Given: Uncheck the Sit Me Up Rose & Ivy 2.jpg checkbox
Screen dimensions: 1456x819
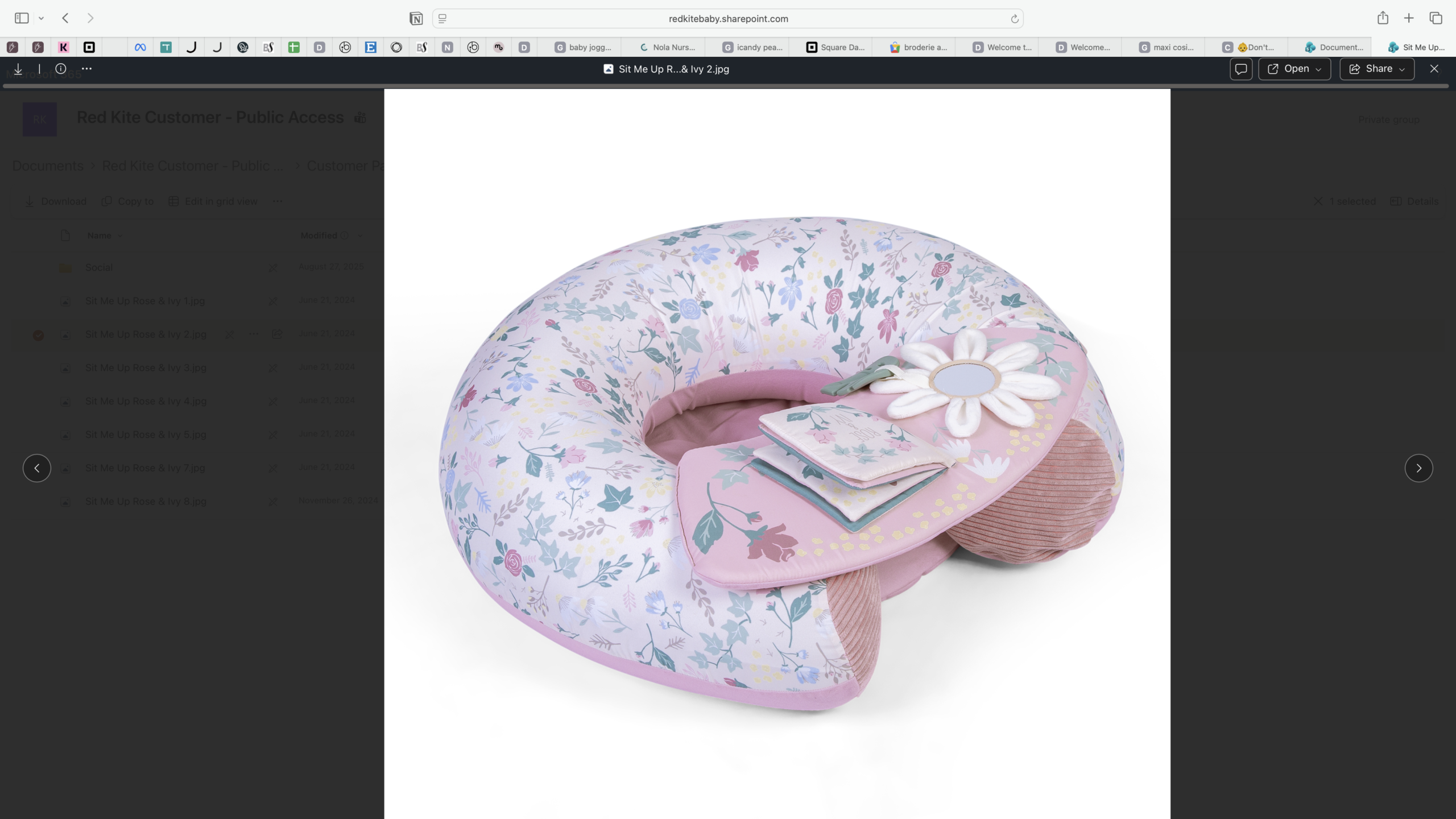Looking at the screenshot, I should (38, 335).
